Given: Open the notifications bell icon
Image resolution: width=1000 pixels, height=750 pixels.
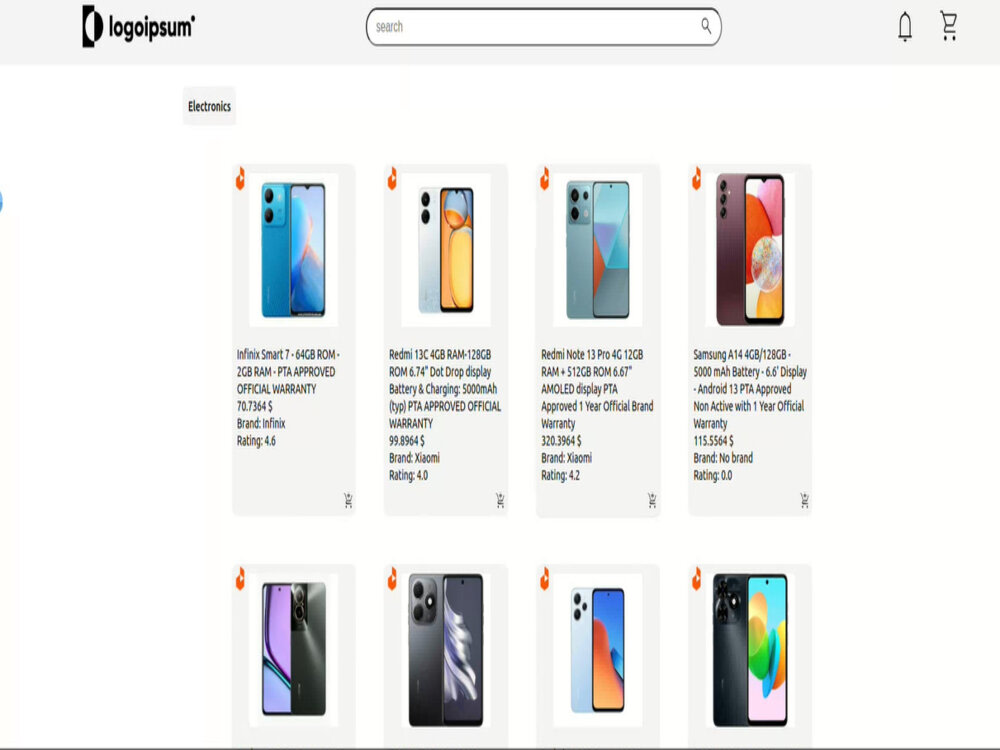Looking at the screenshot, I should pos(904,27).
